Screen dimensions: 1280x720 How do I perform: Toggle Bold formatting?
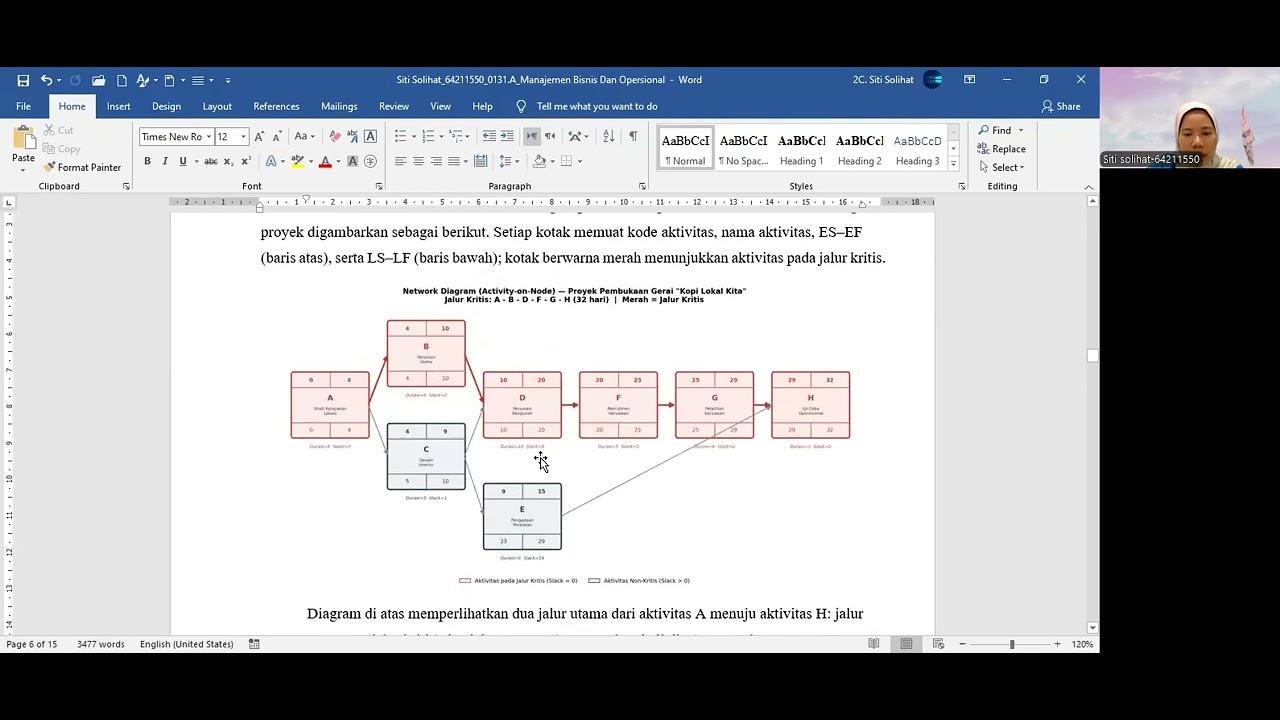point(147,161)
